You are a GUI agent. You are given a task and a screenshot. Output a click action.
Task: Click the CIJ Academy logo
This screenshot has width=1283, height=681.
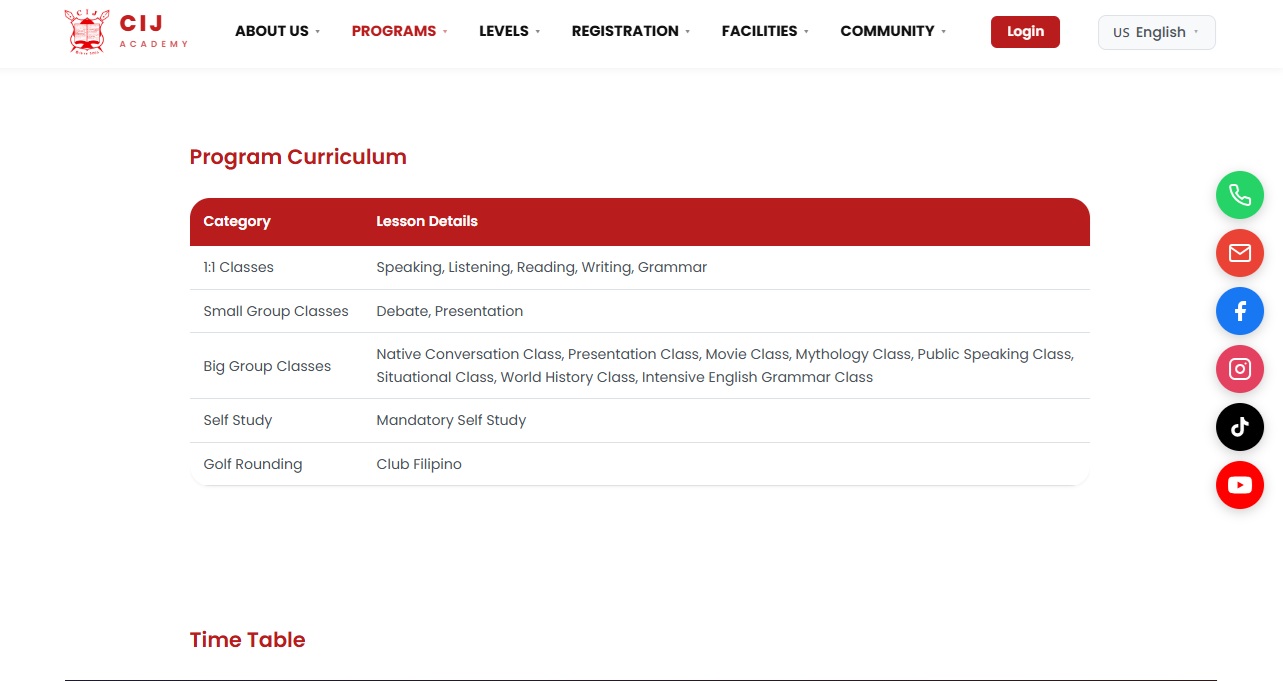tap(126, 31)
